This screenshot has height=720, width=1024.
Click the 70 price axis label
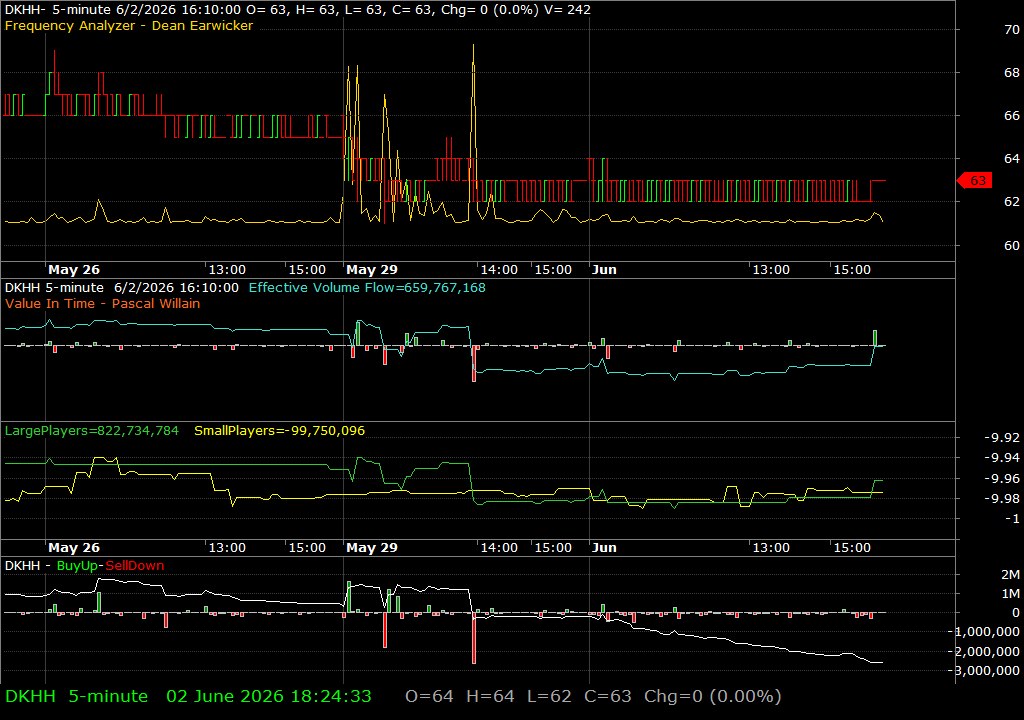click(x=1012, y=29)
